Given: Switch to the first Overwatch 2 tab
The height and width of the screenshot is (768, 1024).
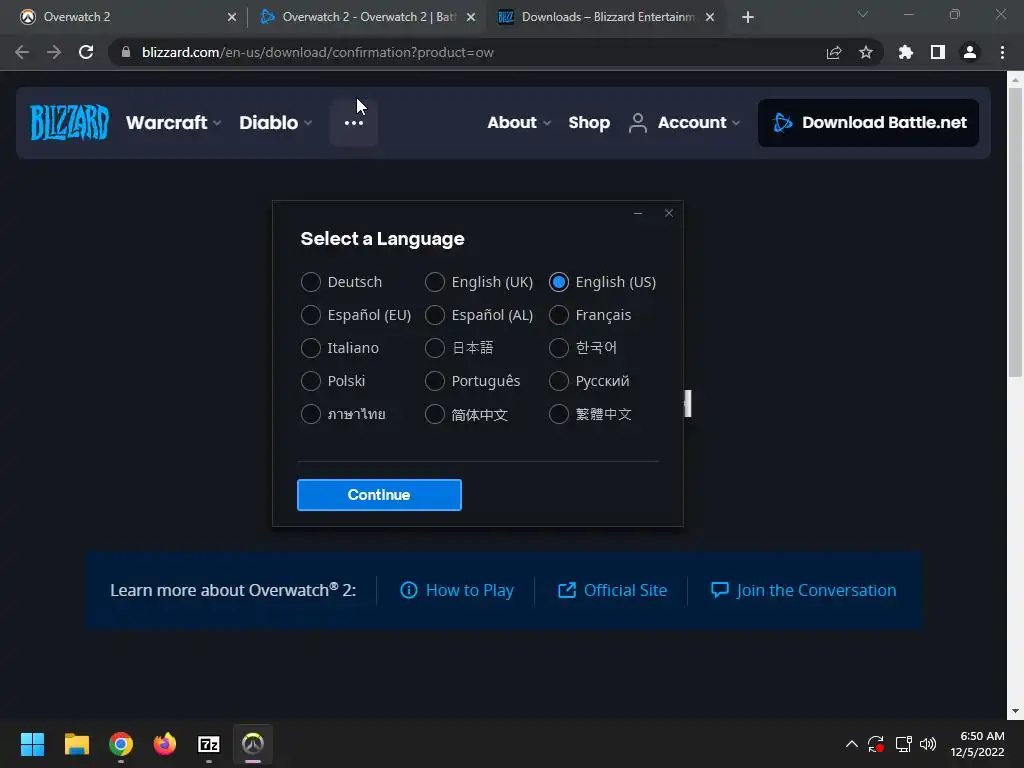Looking at the screenshot, I should click(124, 17).
